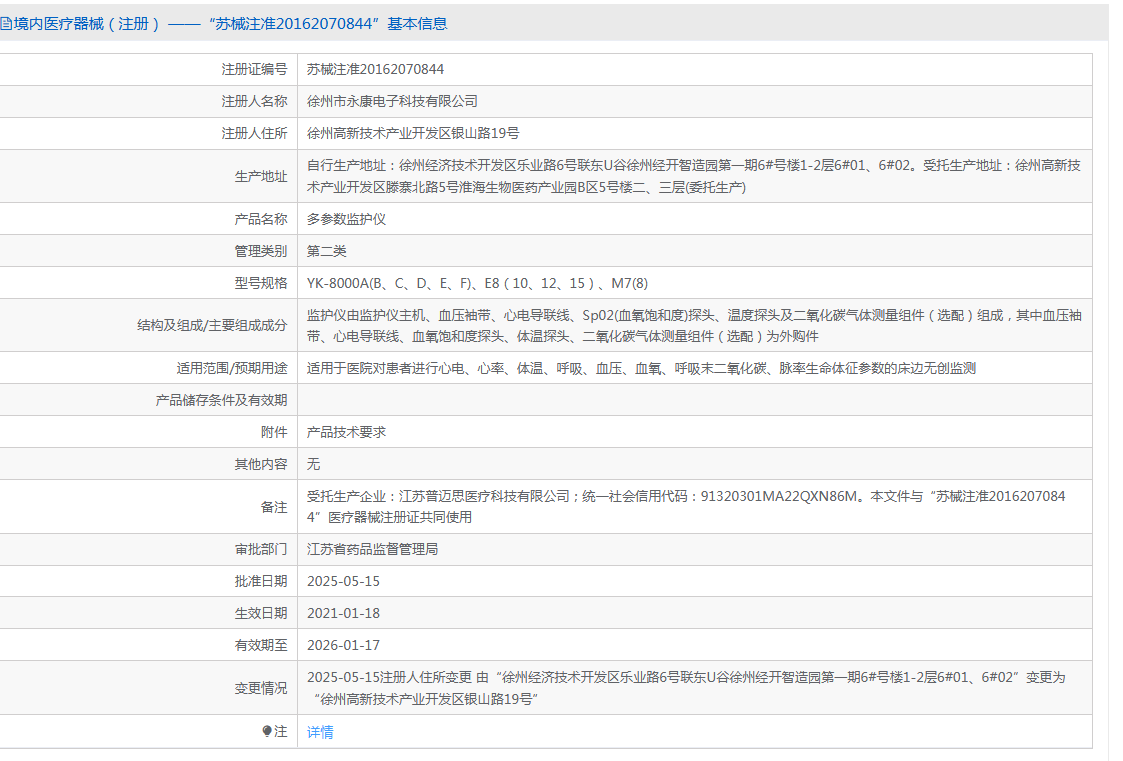Click attachment value 产品技术要求
The height and width of the screenshot is (761, 1123).
(346, 432)
